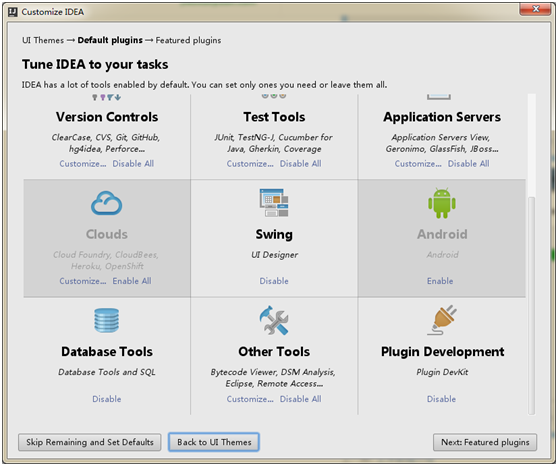
Task: Click the IntelliJ IDEA title bar icon
Action: [13, 12]
